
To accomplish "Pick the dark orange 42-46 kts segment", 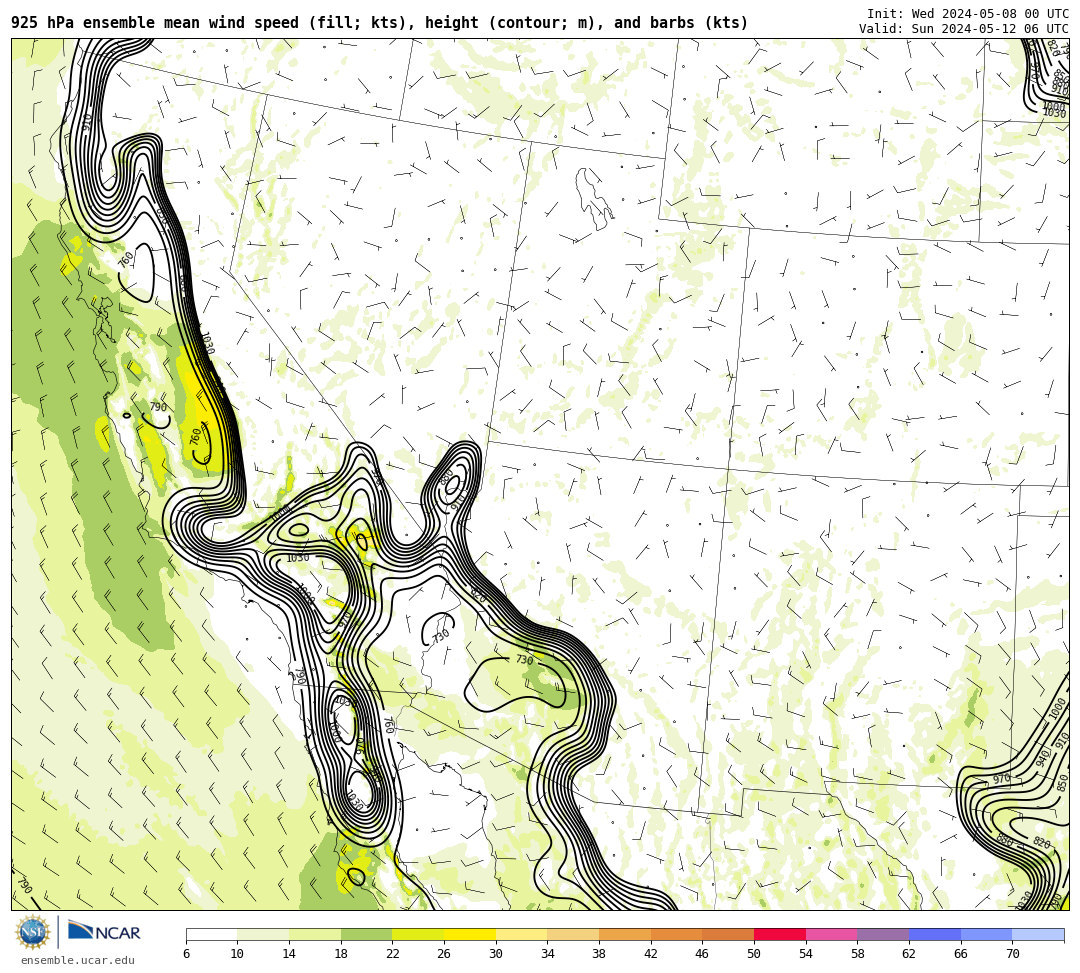I will click(x=676, y=934).
